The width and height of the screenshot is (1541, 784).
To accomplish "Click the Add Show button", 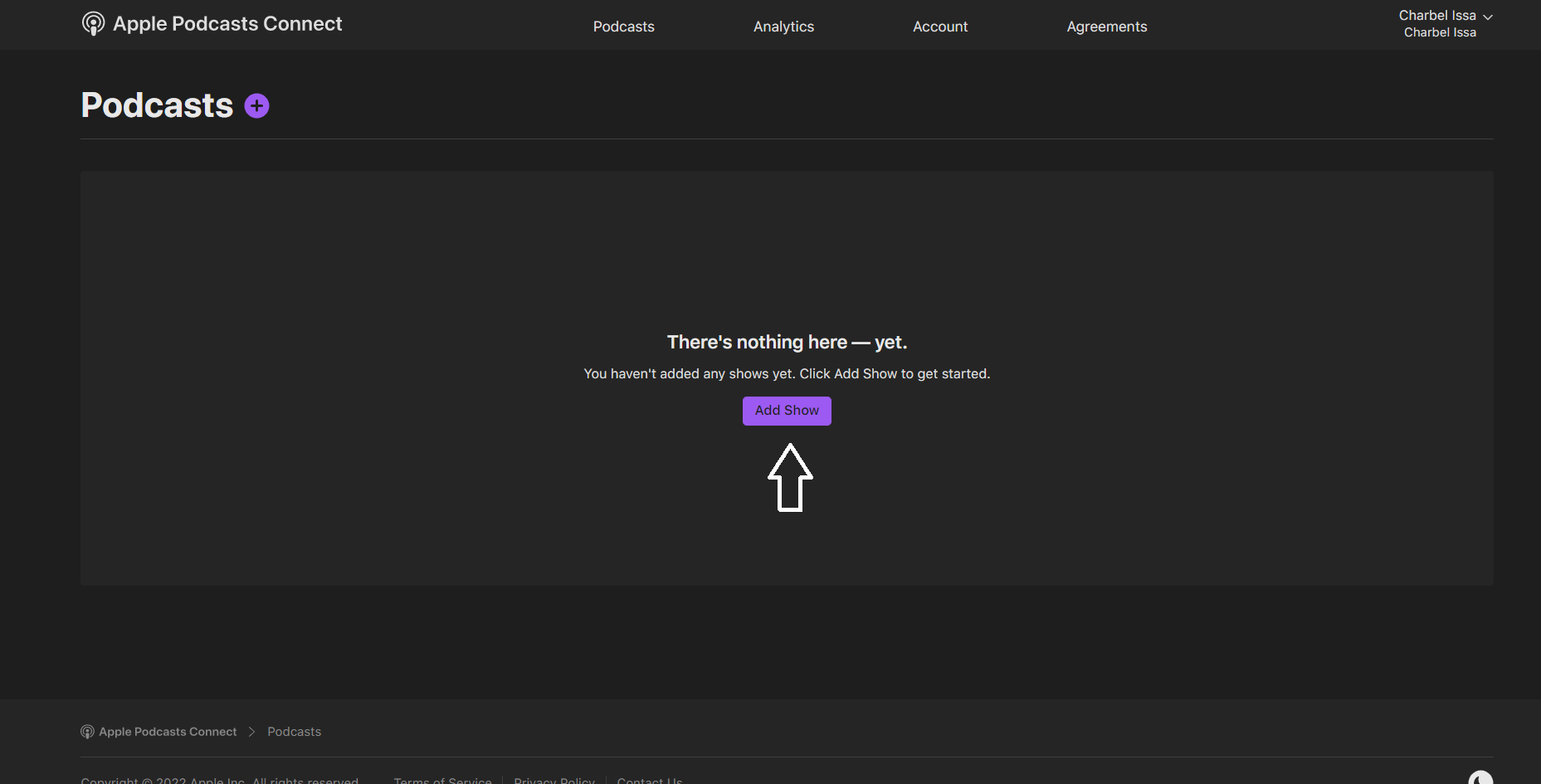I will [787, 411].
